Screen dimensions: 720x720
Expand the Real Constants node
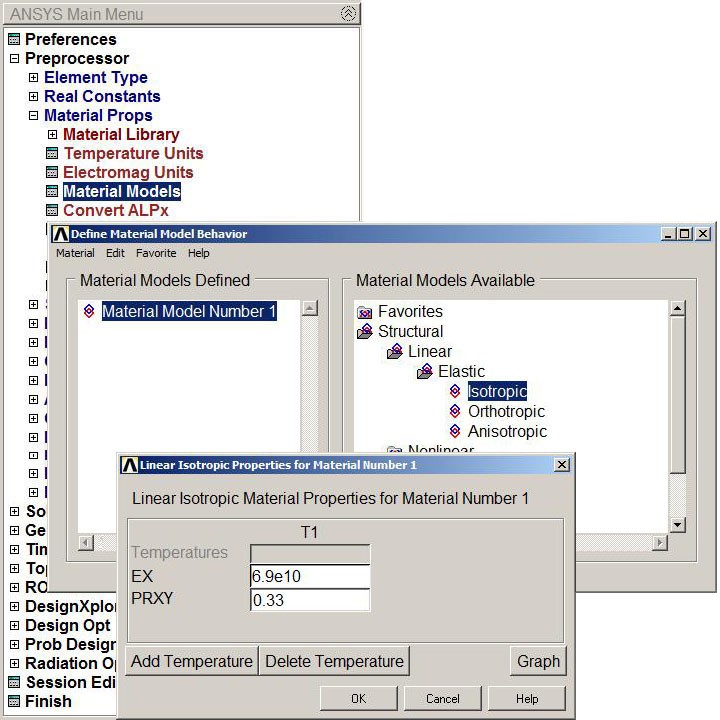33,97
